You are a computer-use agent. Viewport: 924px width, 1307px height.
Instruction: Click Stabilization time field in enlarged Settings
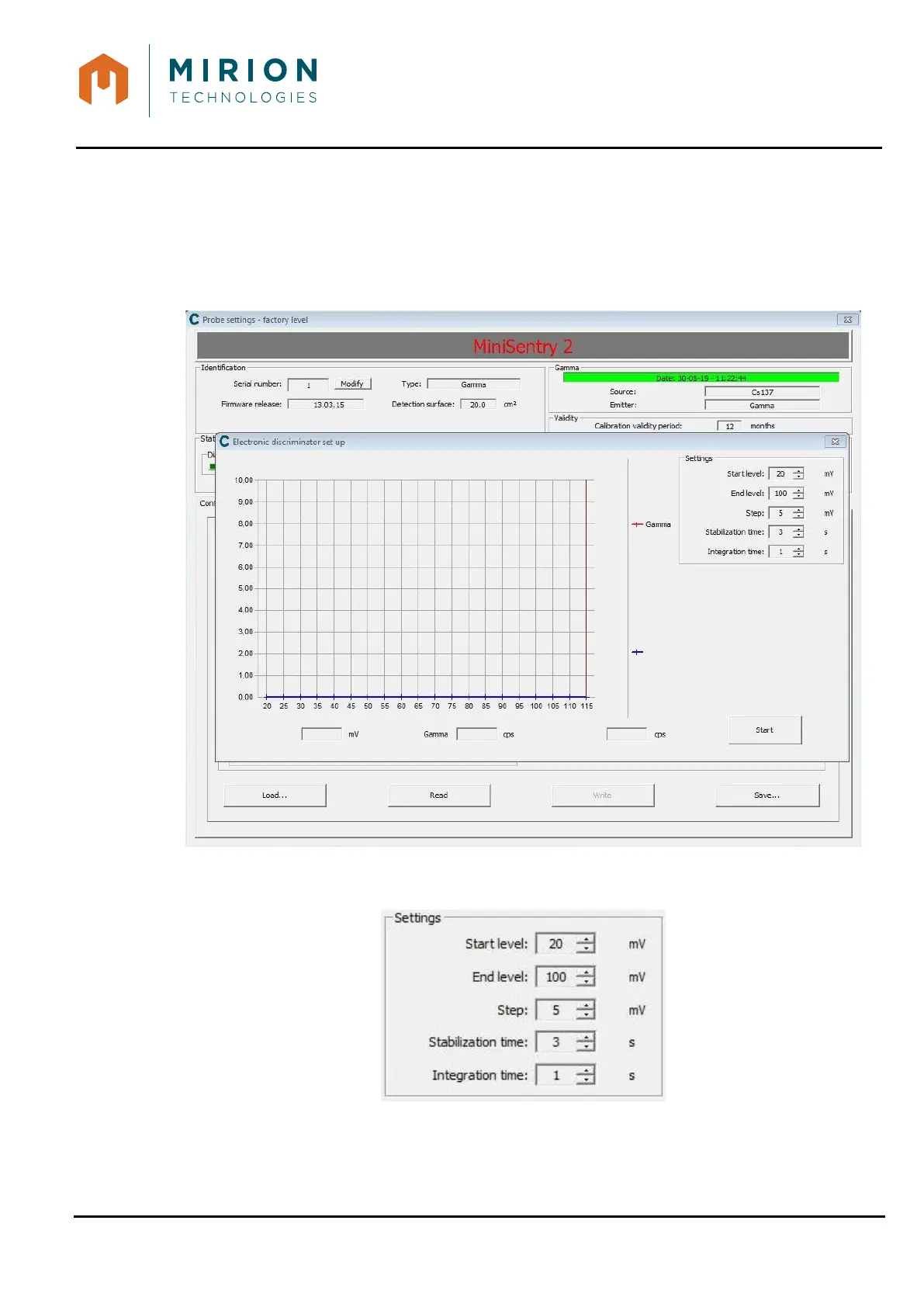pyautogui.click(x=556, y=1042)
